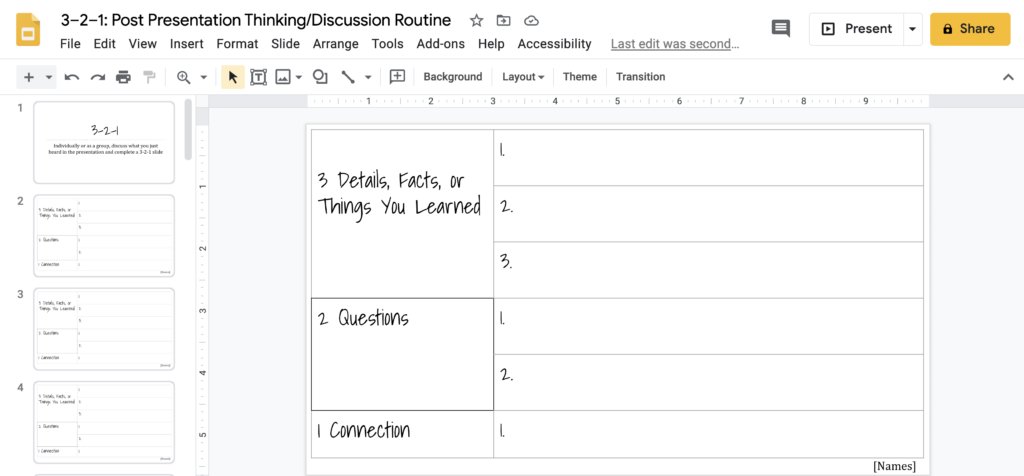1024x476 pixels.
Task: Click the presentation title text
Action: [x=256, y=20]
